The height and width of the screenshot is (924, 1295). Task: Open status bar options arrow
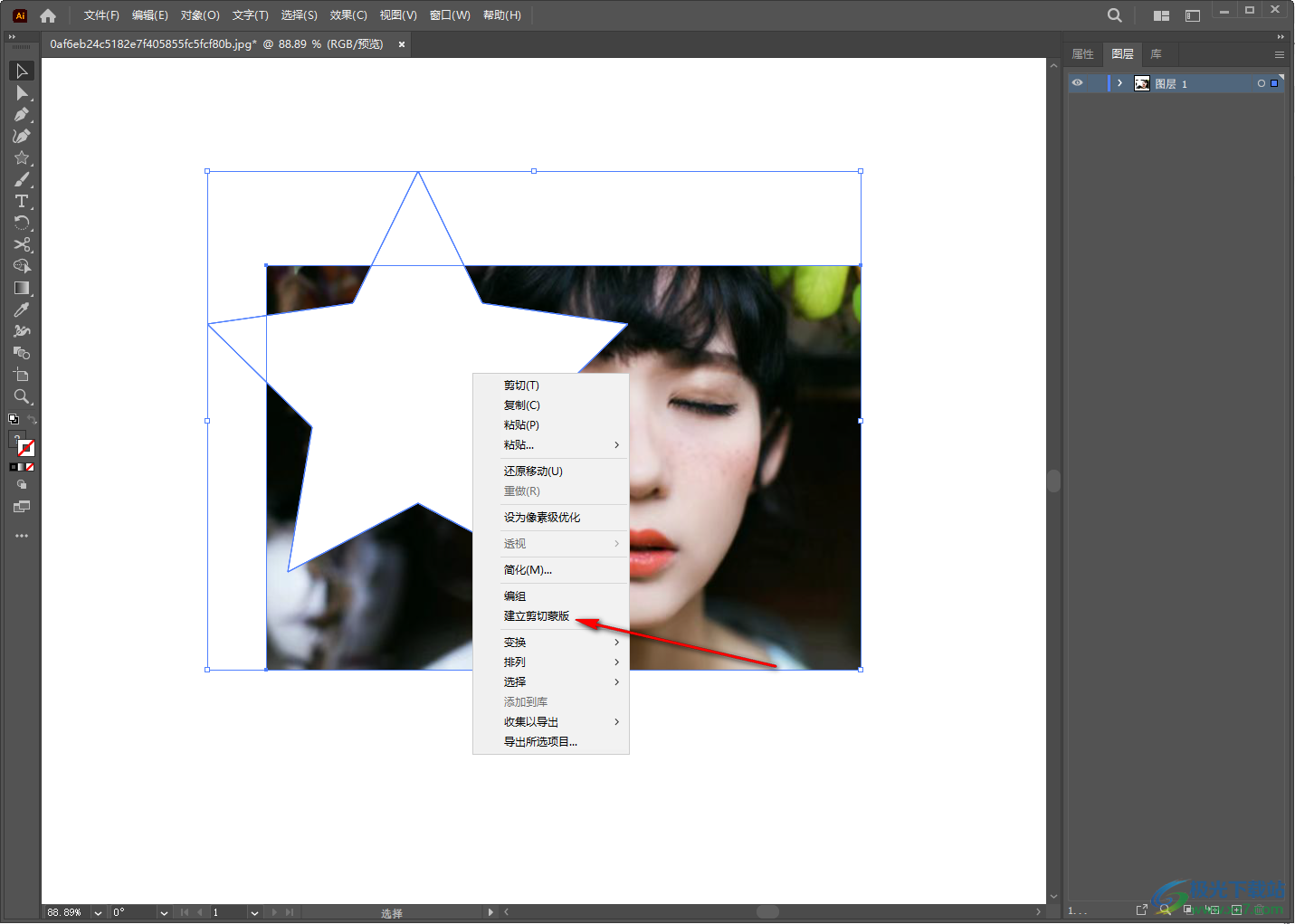(x=490, y=912)
